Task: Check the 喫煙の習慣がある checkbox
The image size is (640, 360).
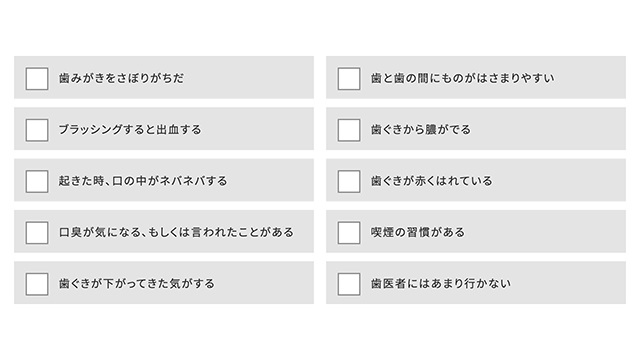Action: (349, 233)
